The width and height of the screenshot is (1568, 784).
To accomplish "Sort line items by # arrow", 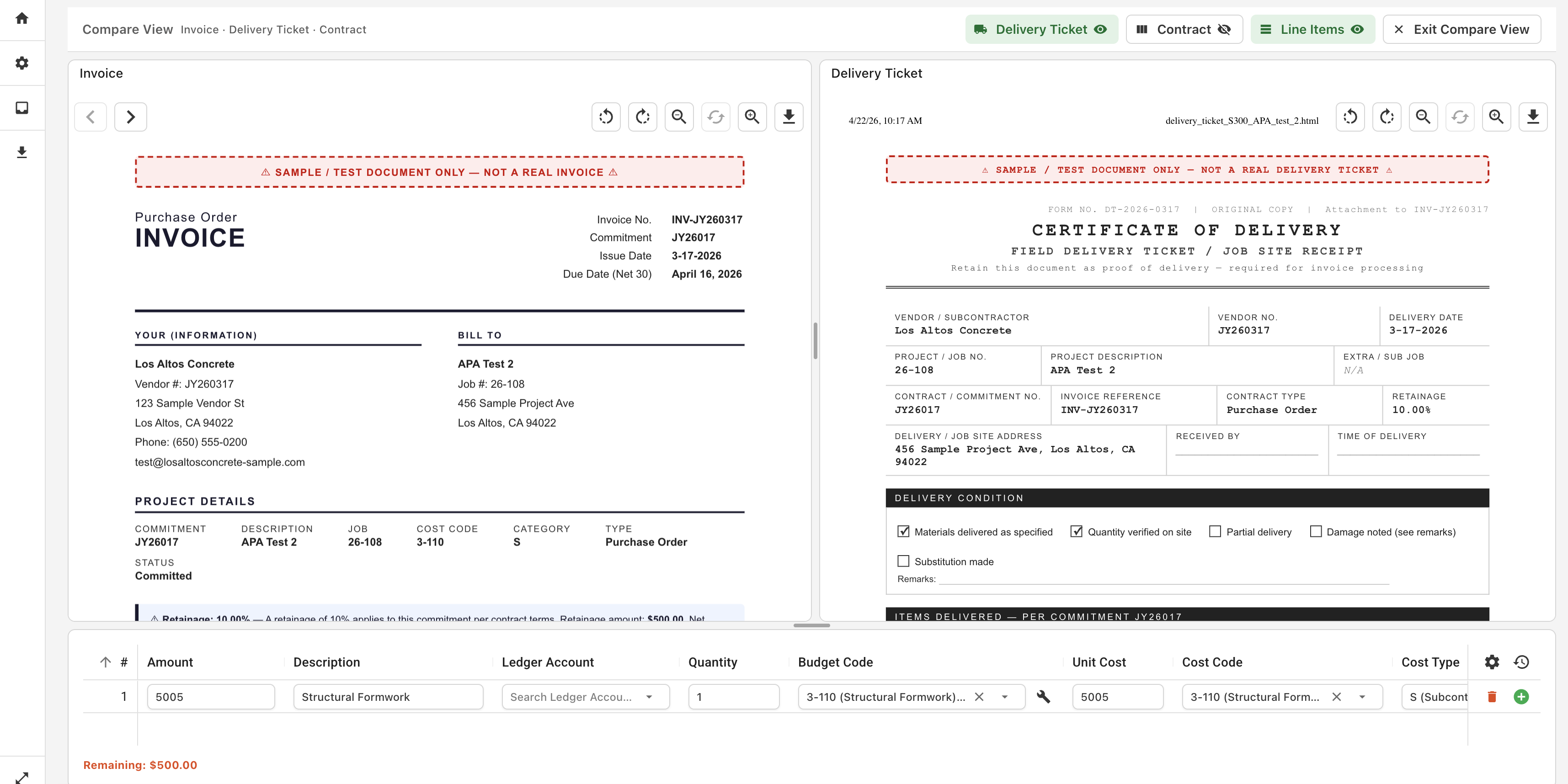I will [x=105, y=662].
